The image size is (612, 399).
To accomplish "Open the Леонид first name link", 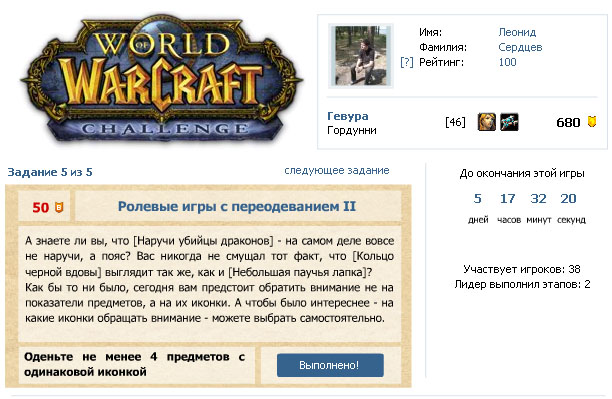I will (x=517, y=32).
